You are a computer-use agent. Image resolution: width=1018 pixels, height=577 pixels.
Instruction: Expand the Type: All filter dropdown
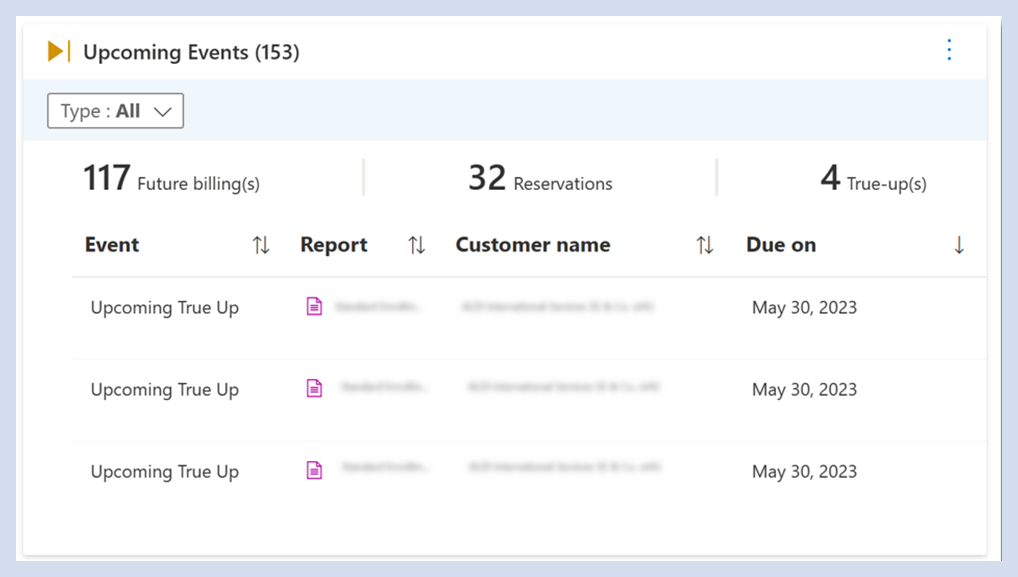115,111
